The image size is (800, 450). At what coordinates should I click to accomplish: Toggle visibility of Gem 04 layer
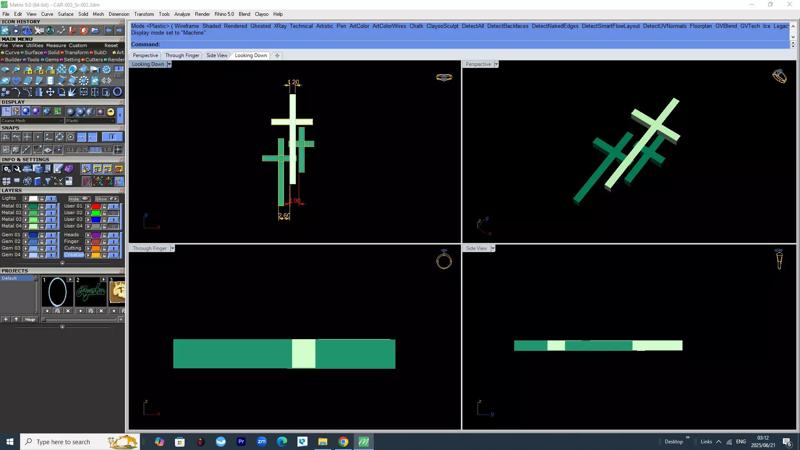tap(51, 255)
